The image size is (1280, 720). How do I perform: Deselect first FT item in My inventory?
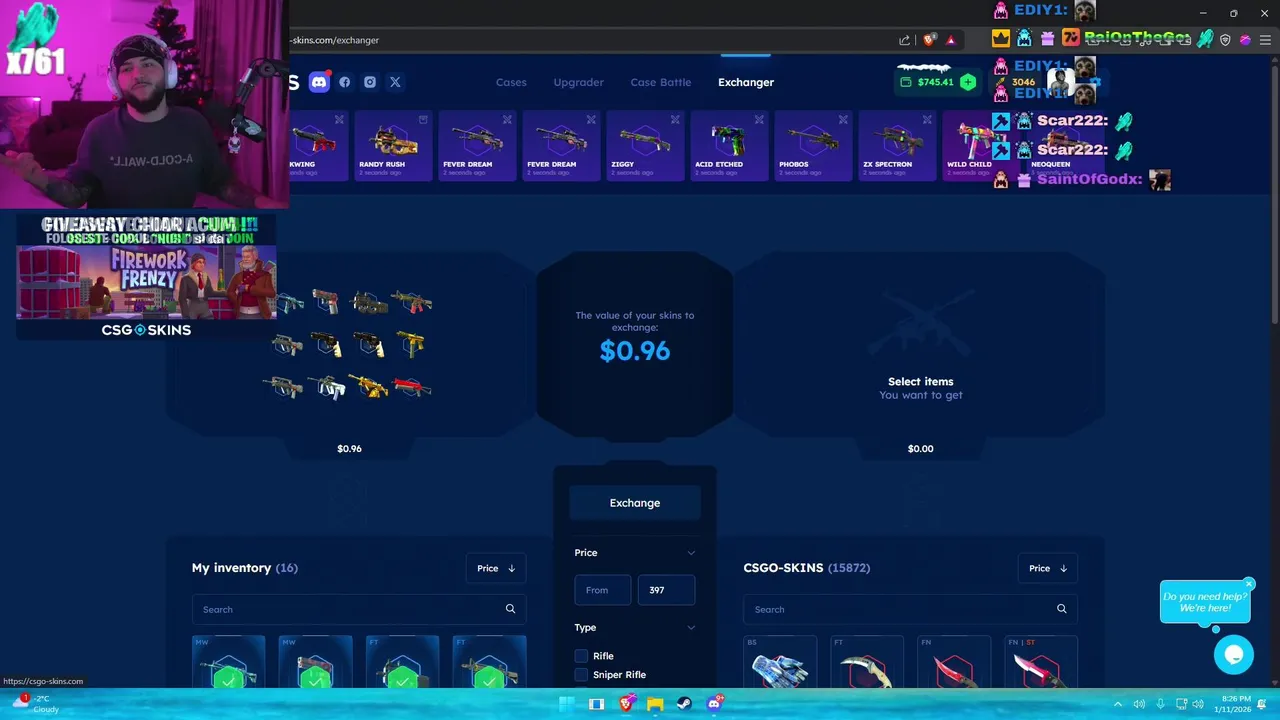point(402,662)
